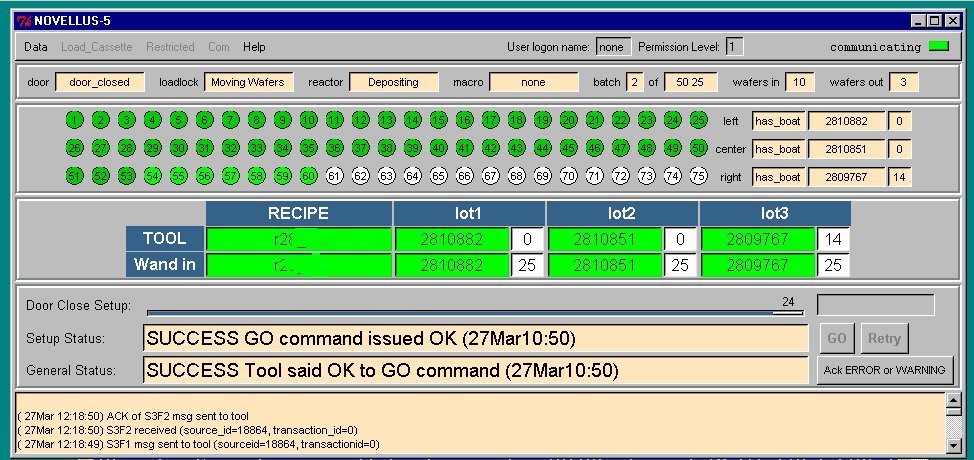Click log line S3F1 msg sent to tool
The height and width of the screenshot is (460, 974).
tap(198, 444)
